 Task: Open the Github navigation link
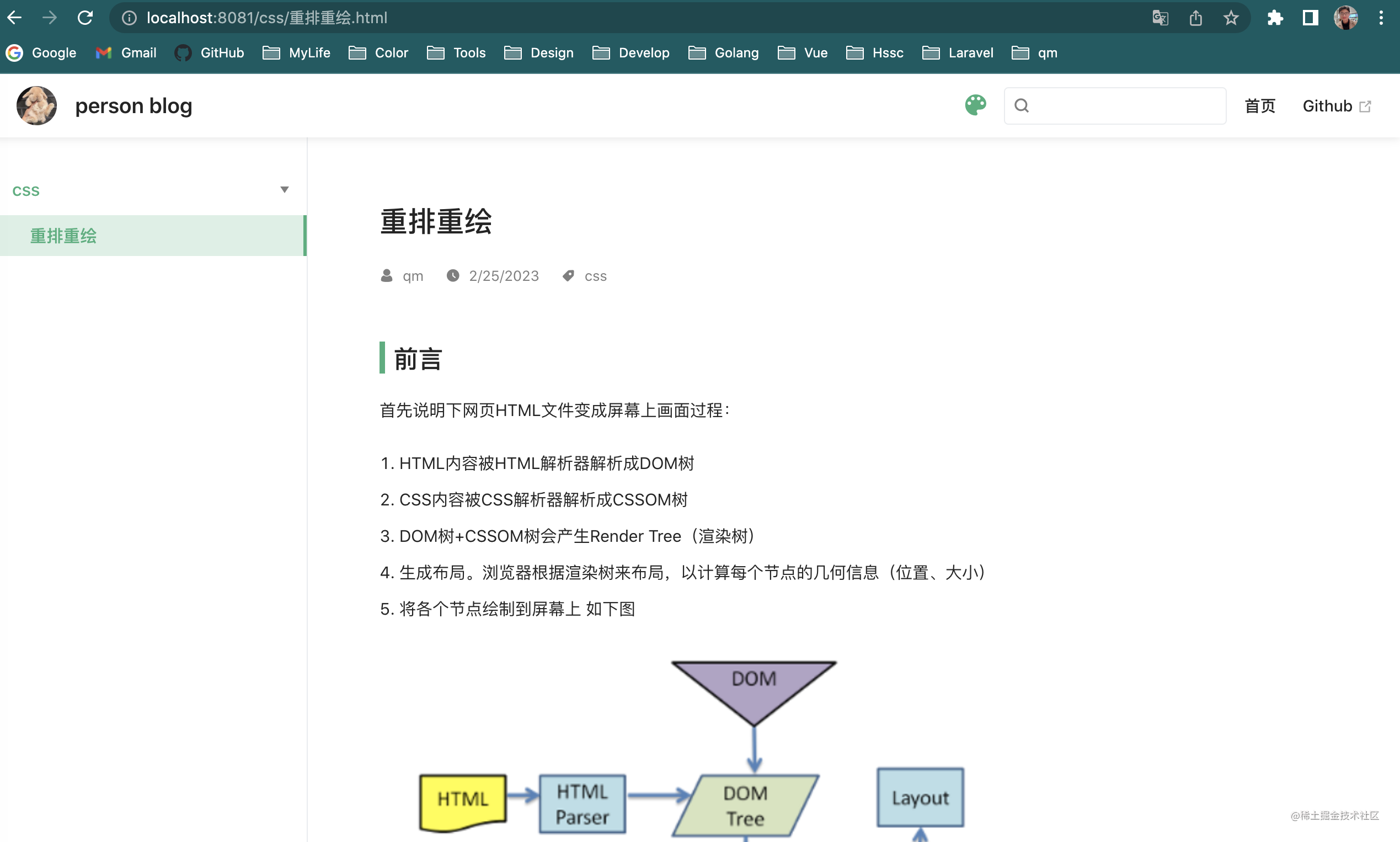1337,106
